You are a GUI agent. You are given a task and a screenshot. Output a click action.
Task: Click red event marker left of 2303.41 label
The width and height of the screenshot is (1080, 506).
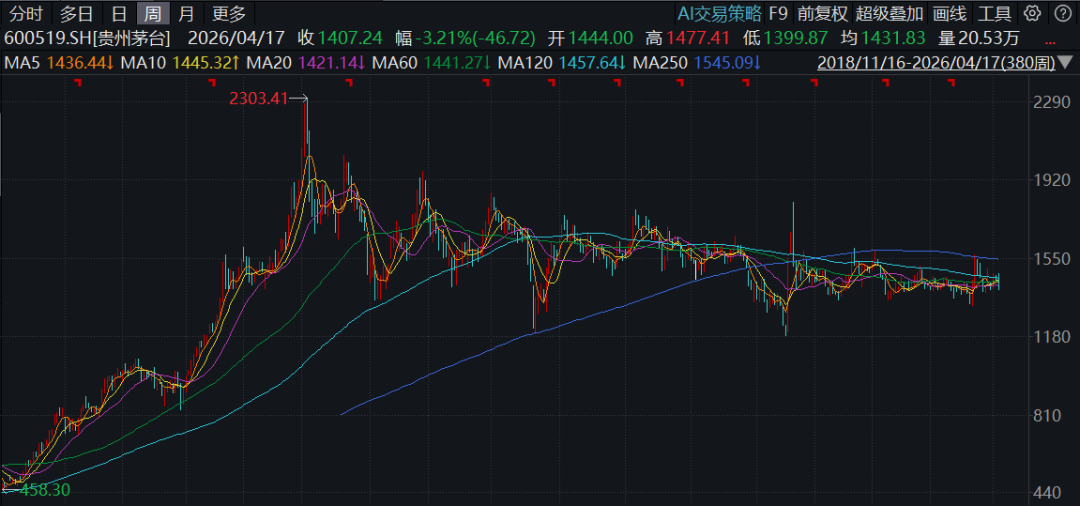coord(213,83)
